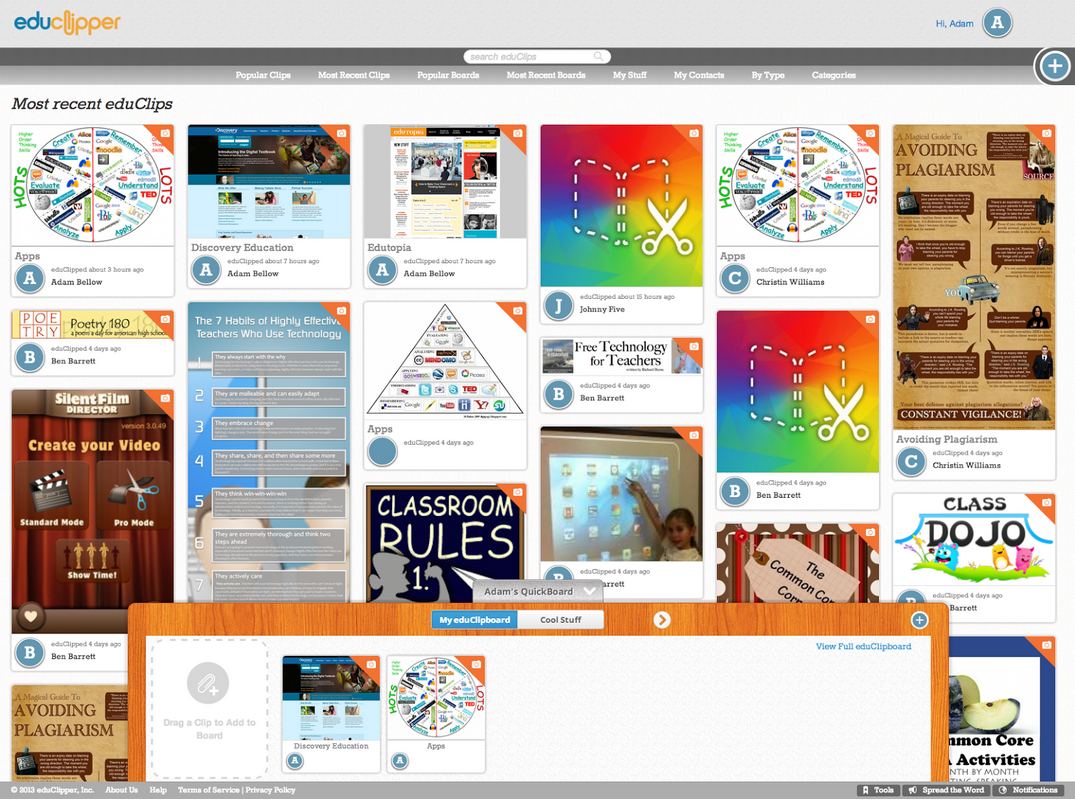Open the By Type menu
The image size is (1075, 800).
pyautogui.click(x=768, y=75)
